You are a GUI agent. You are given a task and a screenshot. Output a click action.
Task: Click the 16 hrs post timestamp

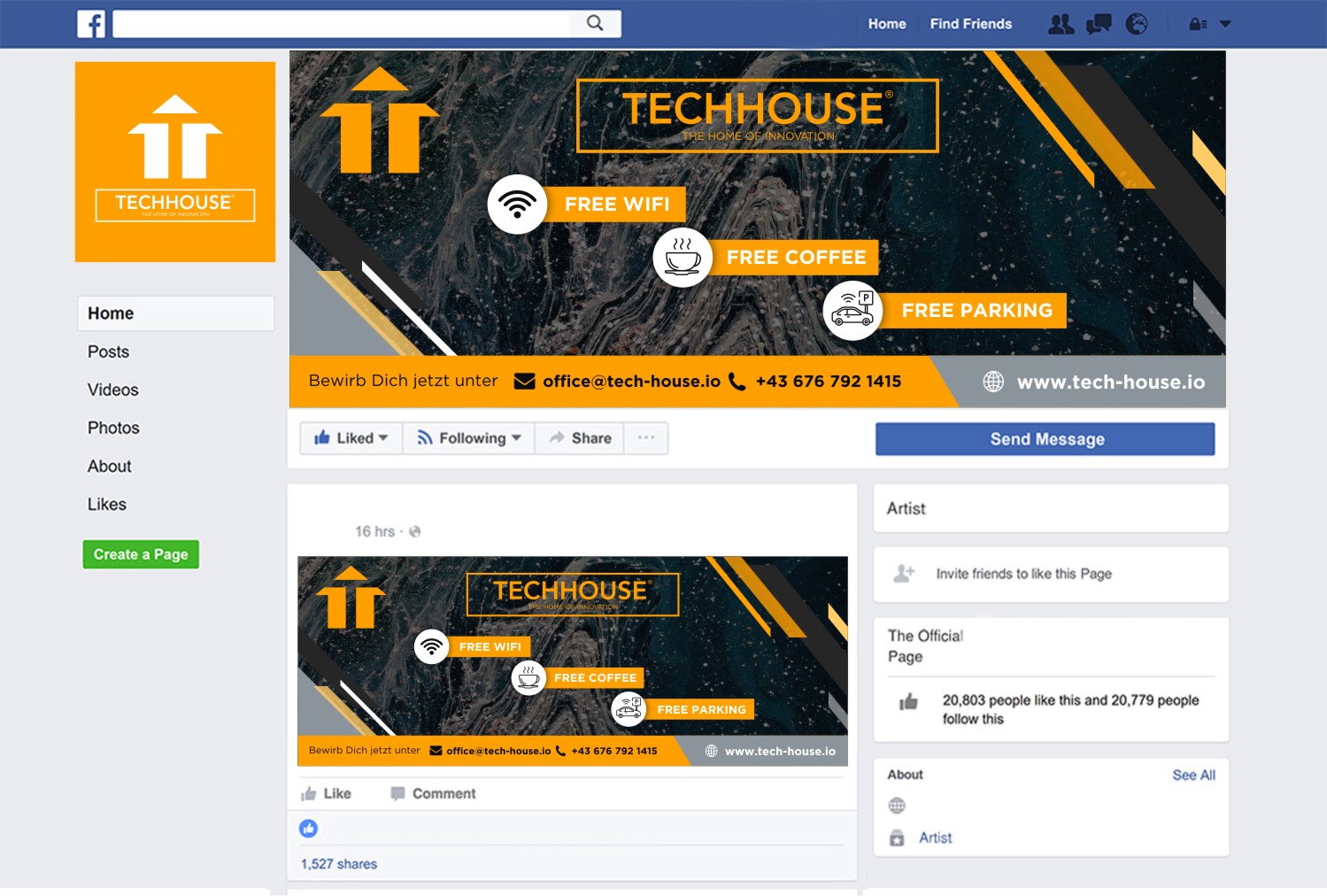tap(374, 531)
